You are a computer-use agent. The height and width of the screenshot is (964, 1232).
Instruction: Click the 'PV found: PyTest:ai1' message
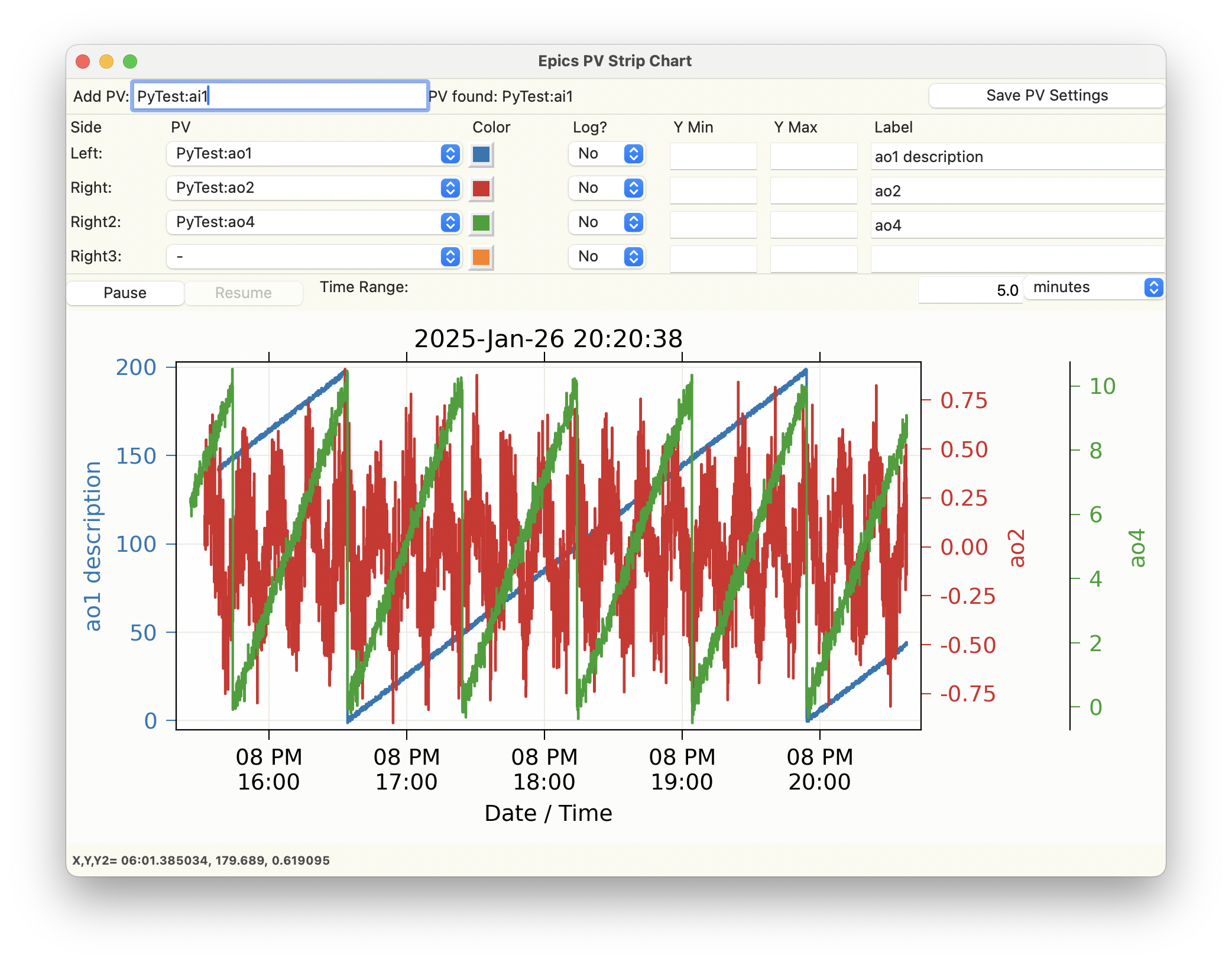501,96
